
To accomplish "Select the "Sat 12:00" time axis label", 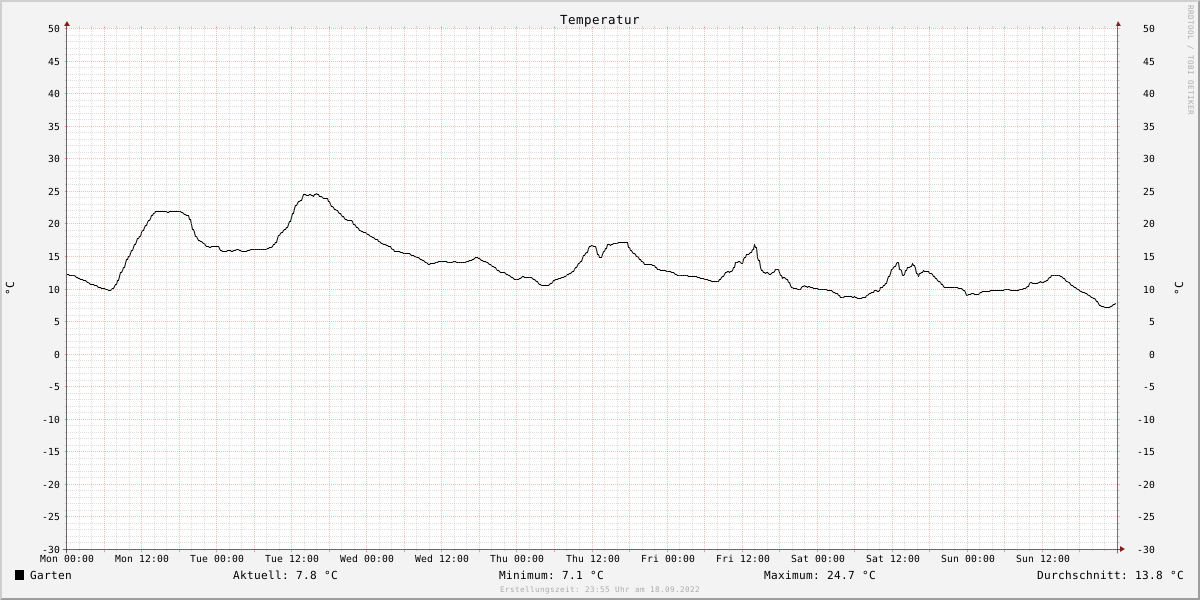I will point(893,559).
